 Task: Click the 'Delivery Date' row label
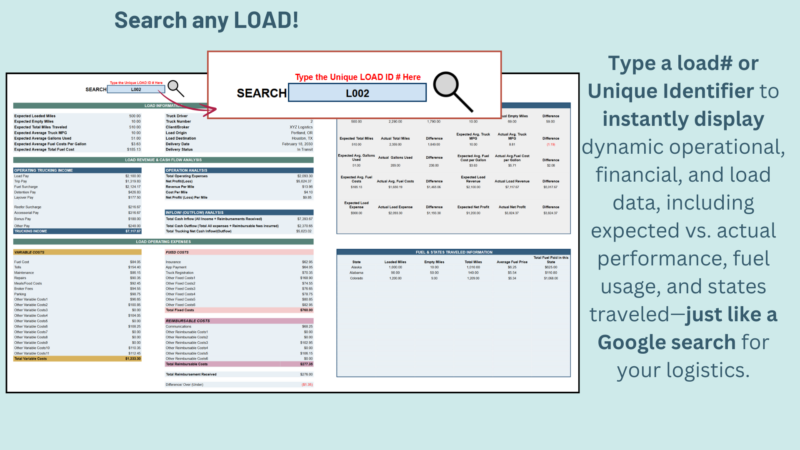(177, 144)
